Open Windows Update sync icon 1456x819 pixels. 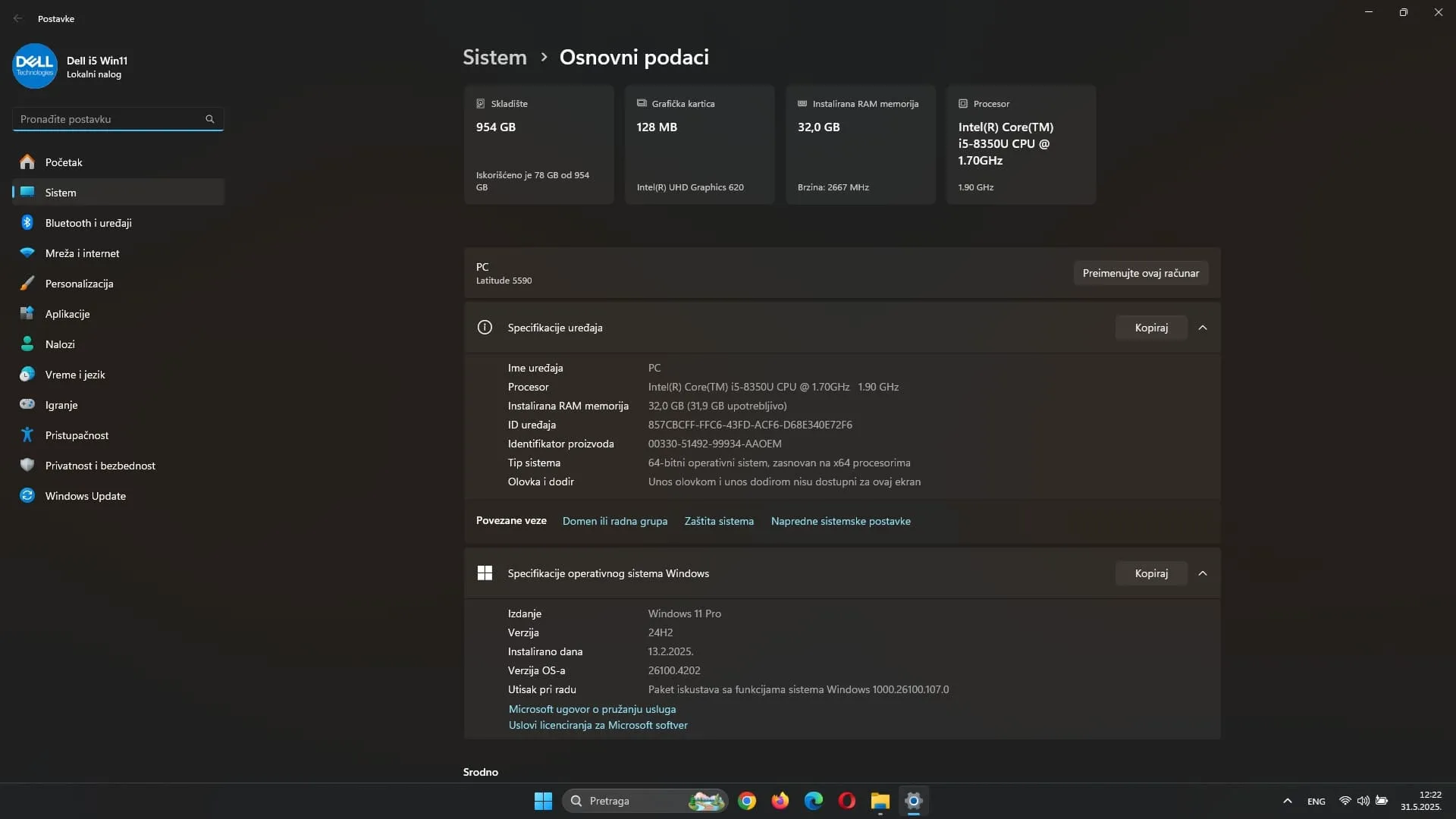27,496
